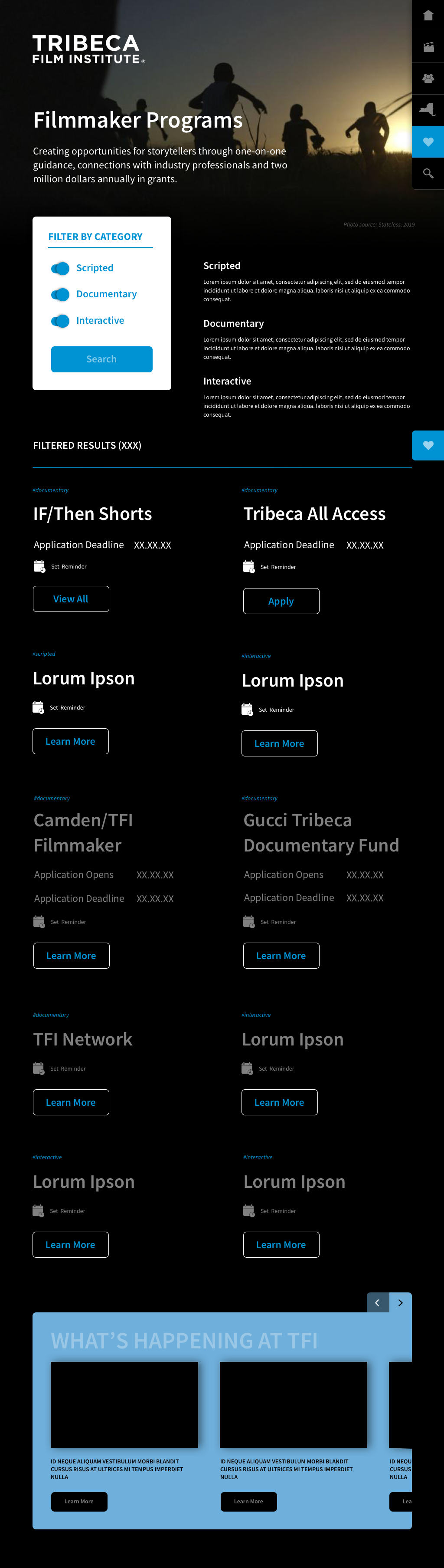Click the Scripted description heading on the right
The height and width of the screenshot is (1568, 444).
pyautogui.click(x=222, y=266)
